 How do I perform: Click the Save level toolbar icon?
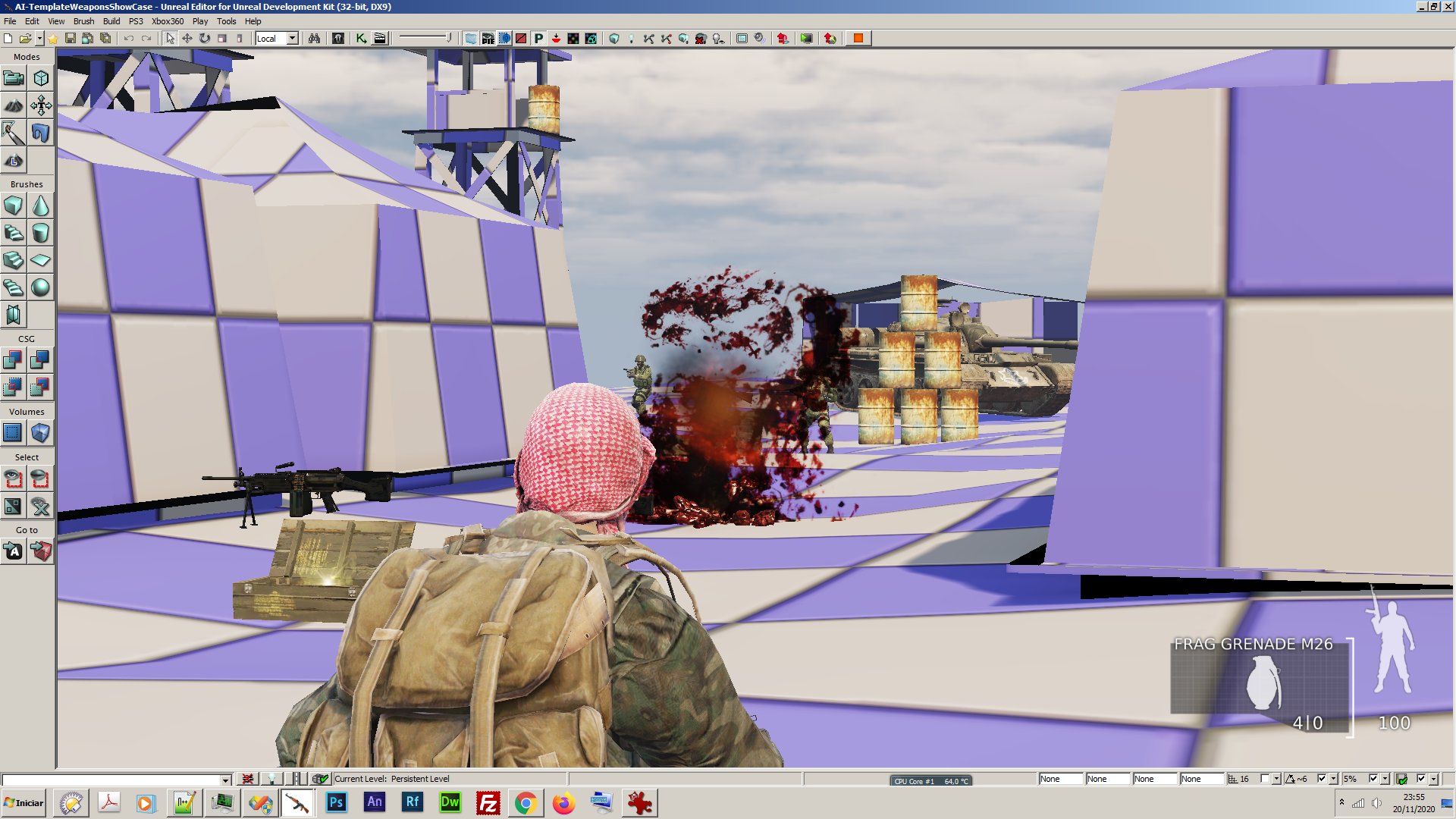[71, 39]
